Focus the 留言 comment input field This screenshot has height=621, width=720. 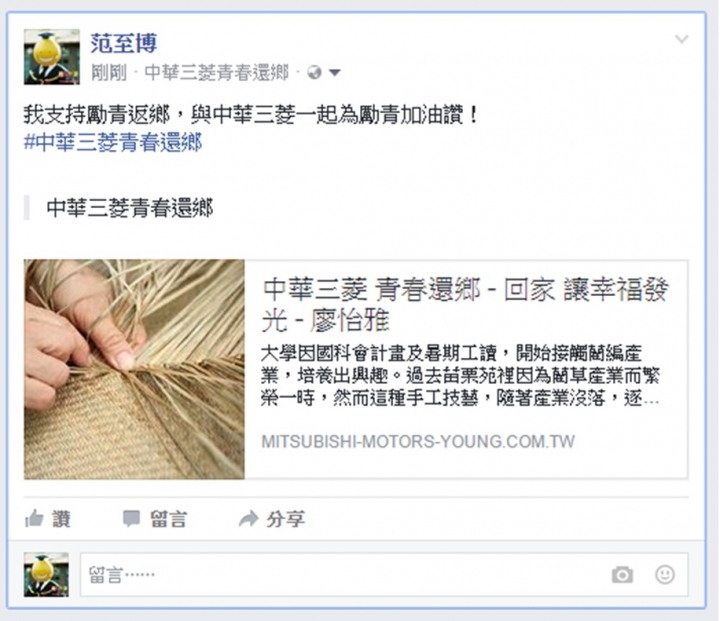384,575
